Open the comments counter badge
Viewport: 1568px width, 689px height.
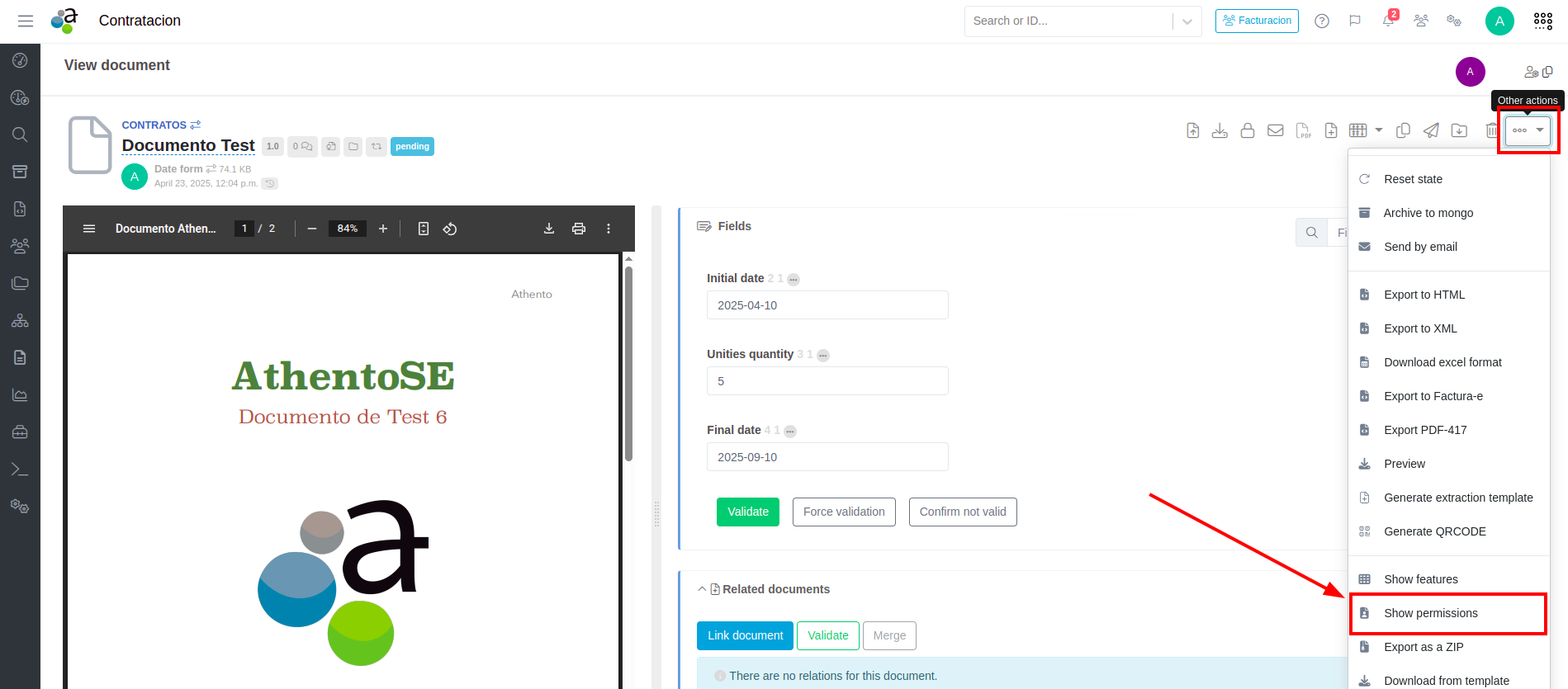302,147
